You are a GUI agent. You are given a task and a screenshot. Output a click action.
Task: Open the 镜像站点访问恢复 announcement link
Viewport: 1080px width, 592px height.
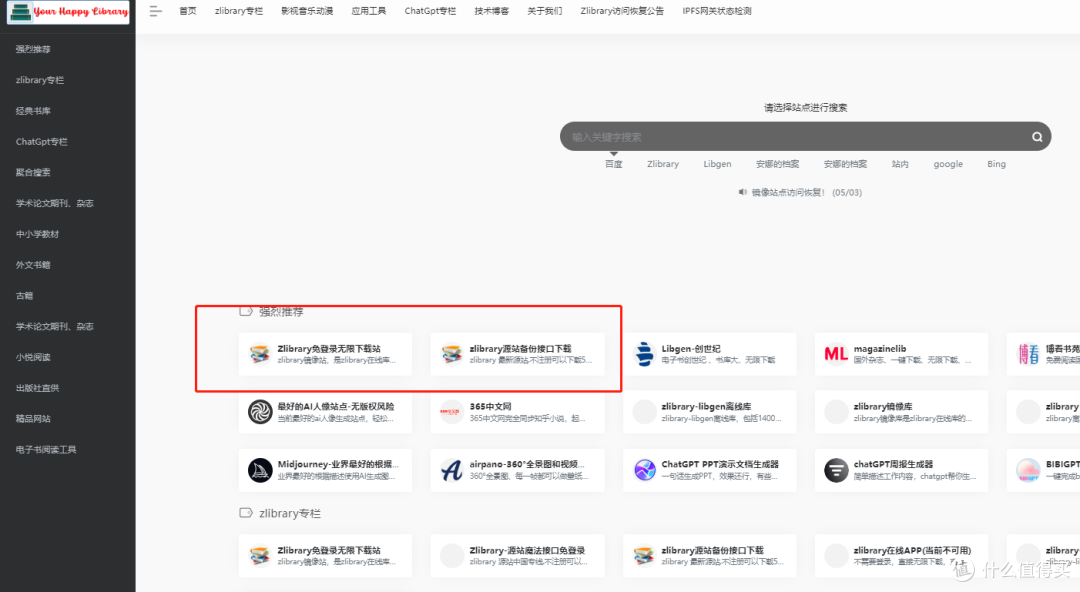[x=807, y=192]
